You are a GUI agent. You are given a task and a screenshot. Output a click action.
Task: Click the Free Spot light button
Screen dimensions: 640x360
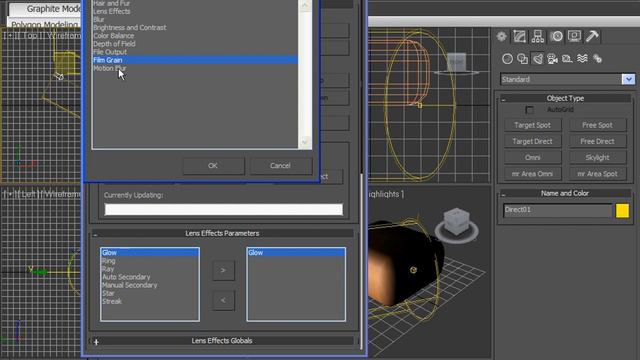point(597,125)
